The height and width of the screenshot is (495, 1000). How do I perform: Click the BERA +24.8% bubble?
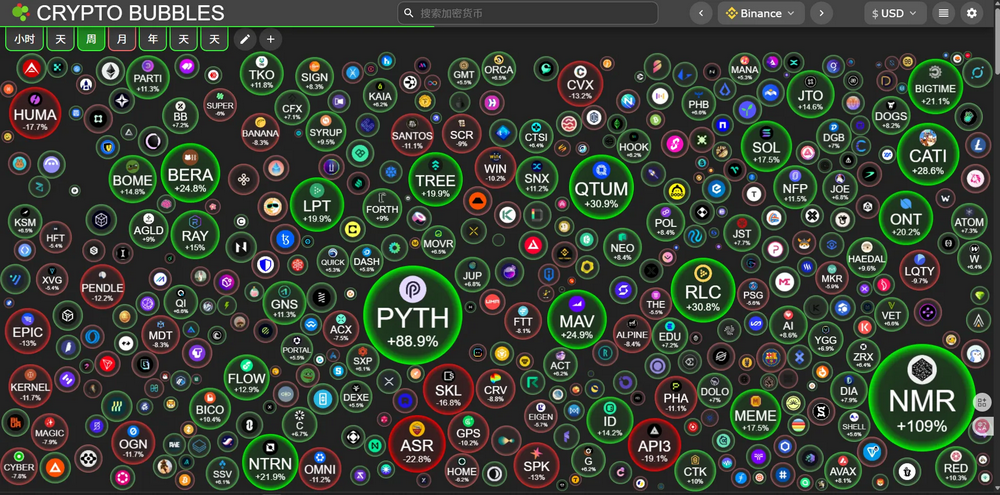tap(190, 173)
